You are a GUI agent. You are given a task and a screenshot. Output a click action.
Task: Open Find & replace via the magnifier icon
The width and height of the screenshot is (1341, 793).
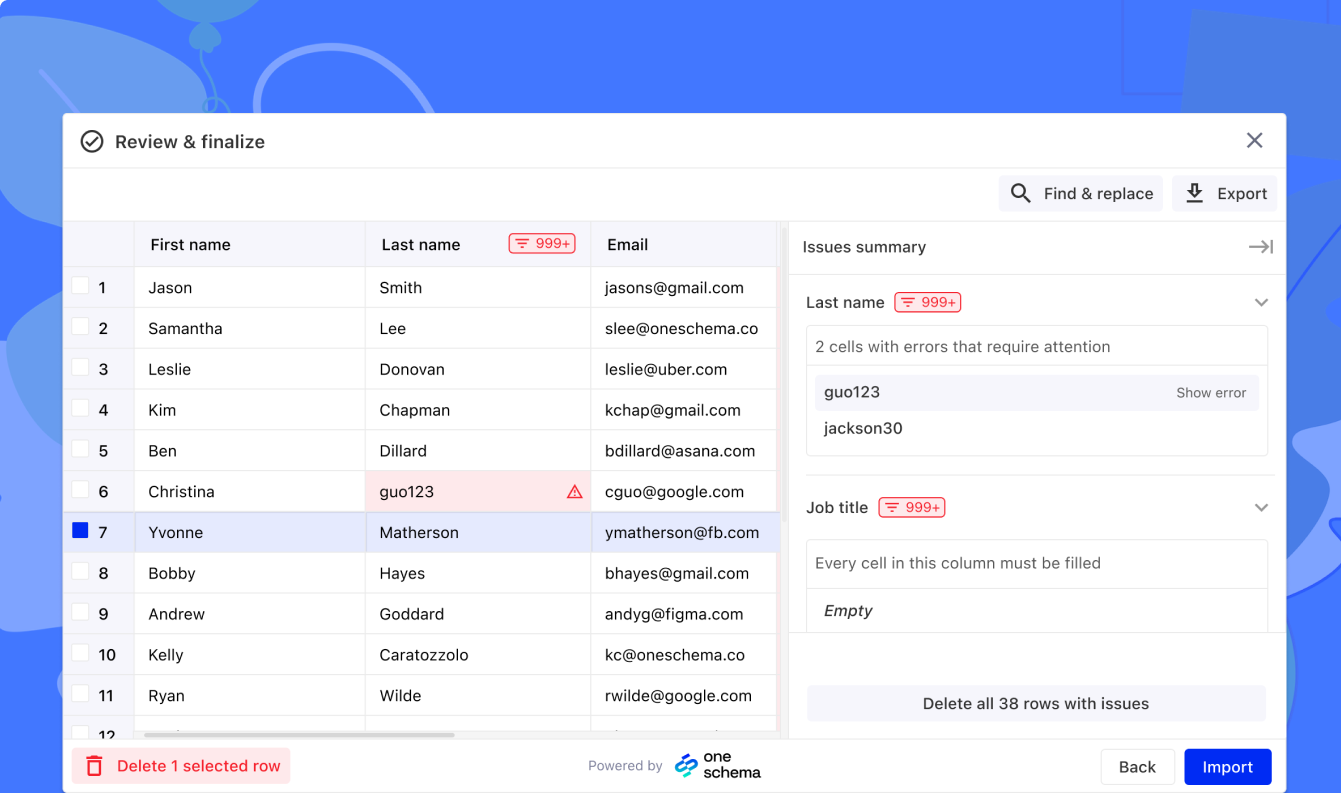click(x=1020, y=193)
